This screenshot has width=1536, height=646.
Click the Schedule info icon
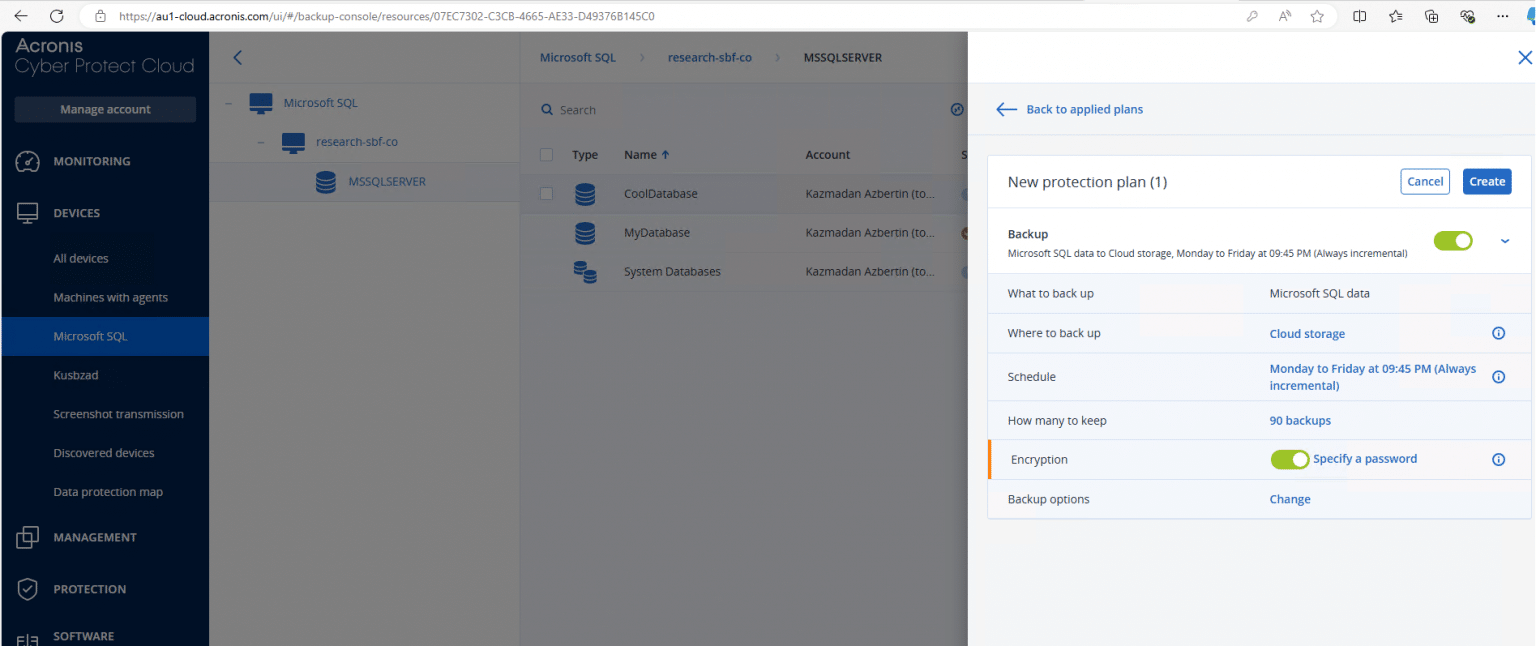point(1498,377)
